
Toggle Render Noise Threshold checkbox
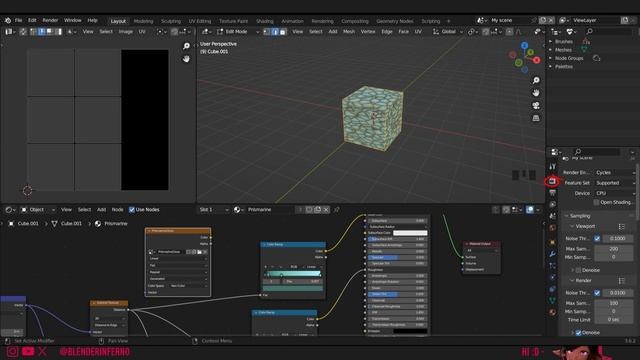pos(597,293)
